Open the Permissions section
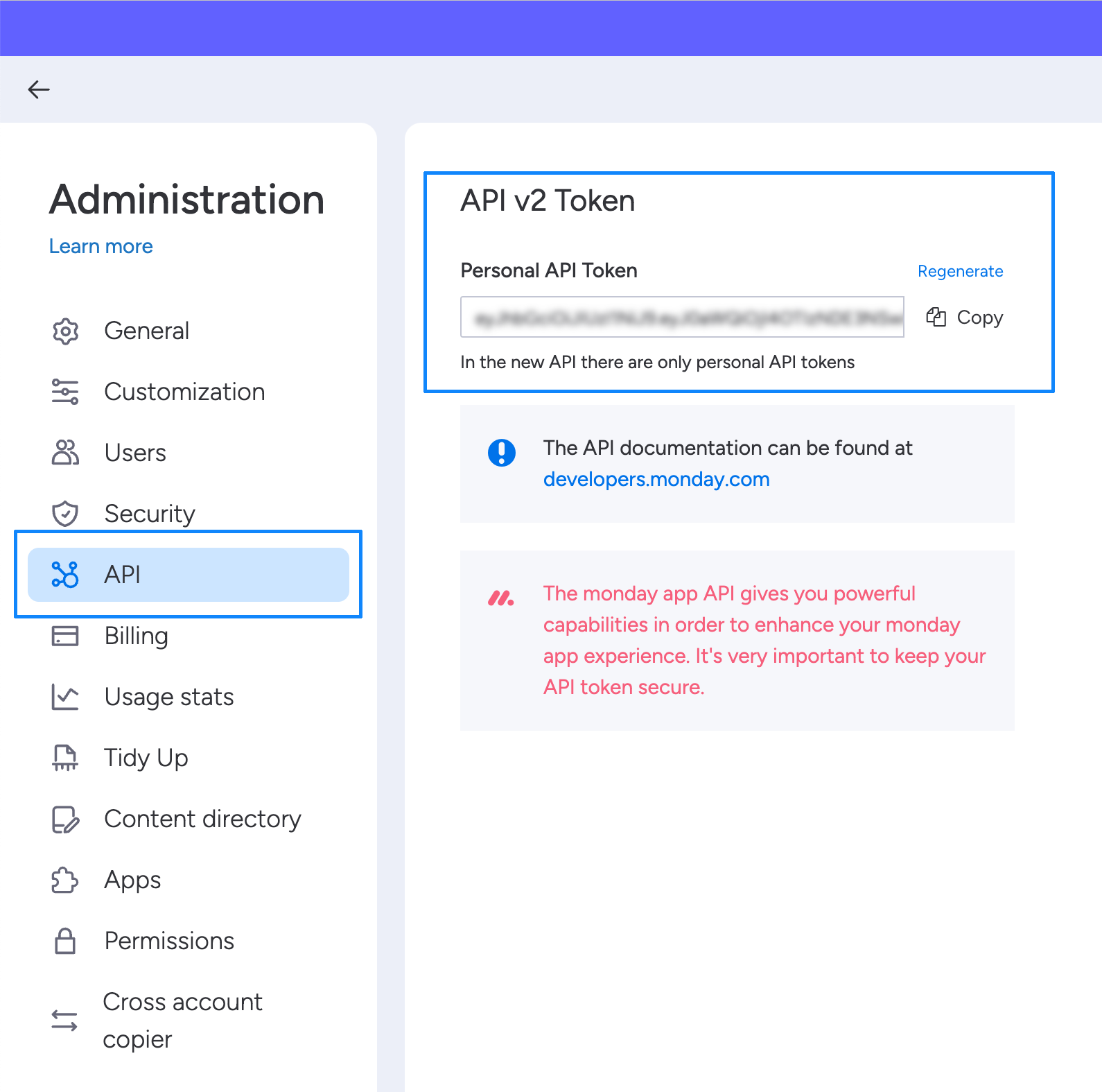 pyautogui.click(x=189, y=941)
